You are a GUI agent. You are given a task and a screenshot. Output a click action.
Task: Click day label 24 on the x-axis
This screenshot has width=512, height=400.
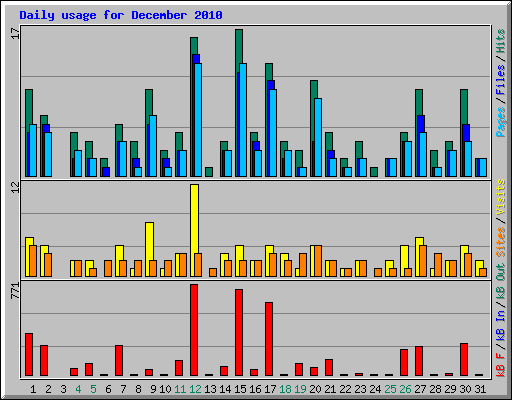pos(375,389)
